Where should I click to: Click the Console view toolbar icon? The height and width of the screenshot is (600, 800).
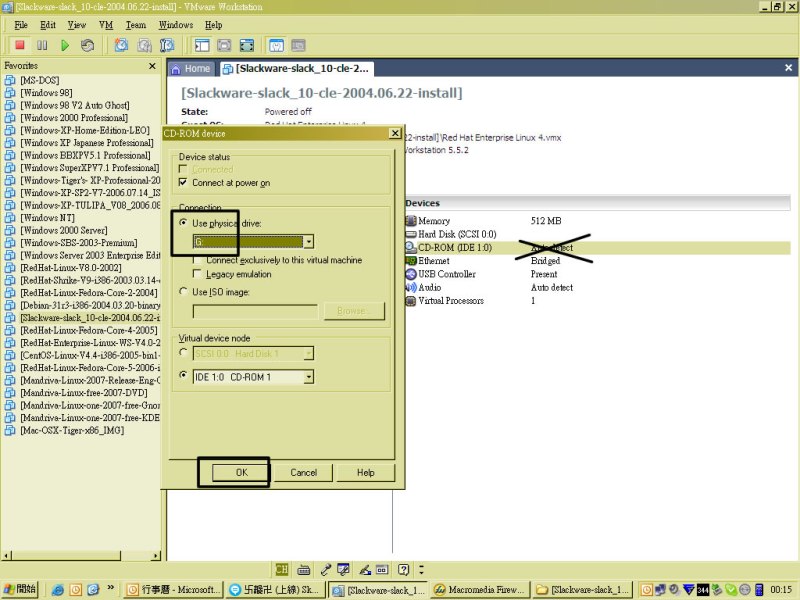click(x=298, y=45)
